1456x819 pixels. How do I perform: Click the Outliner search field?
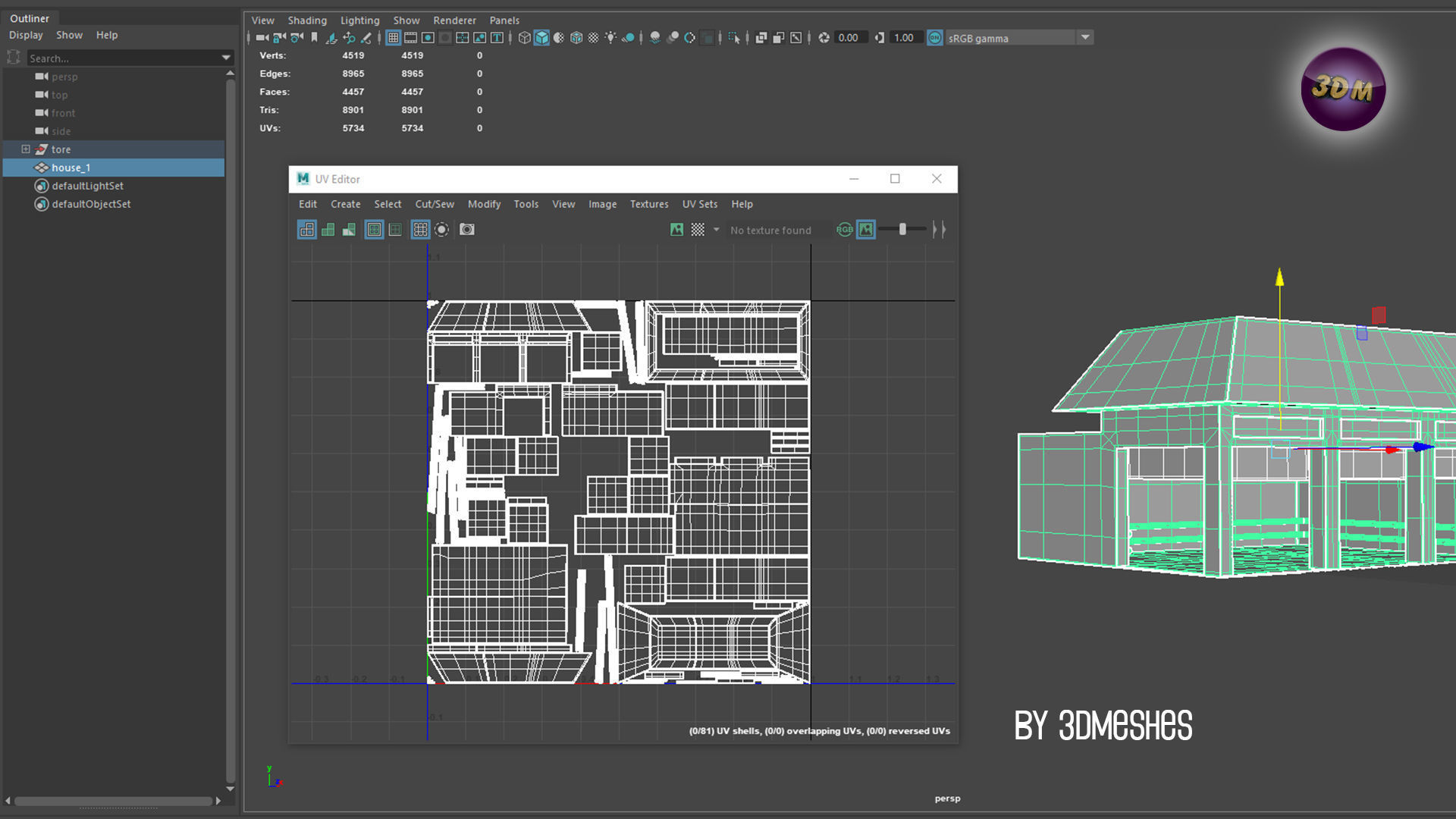[121, 58]
